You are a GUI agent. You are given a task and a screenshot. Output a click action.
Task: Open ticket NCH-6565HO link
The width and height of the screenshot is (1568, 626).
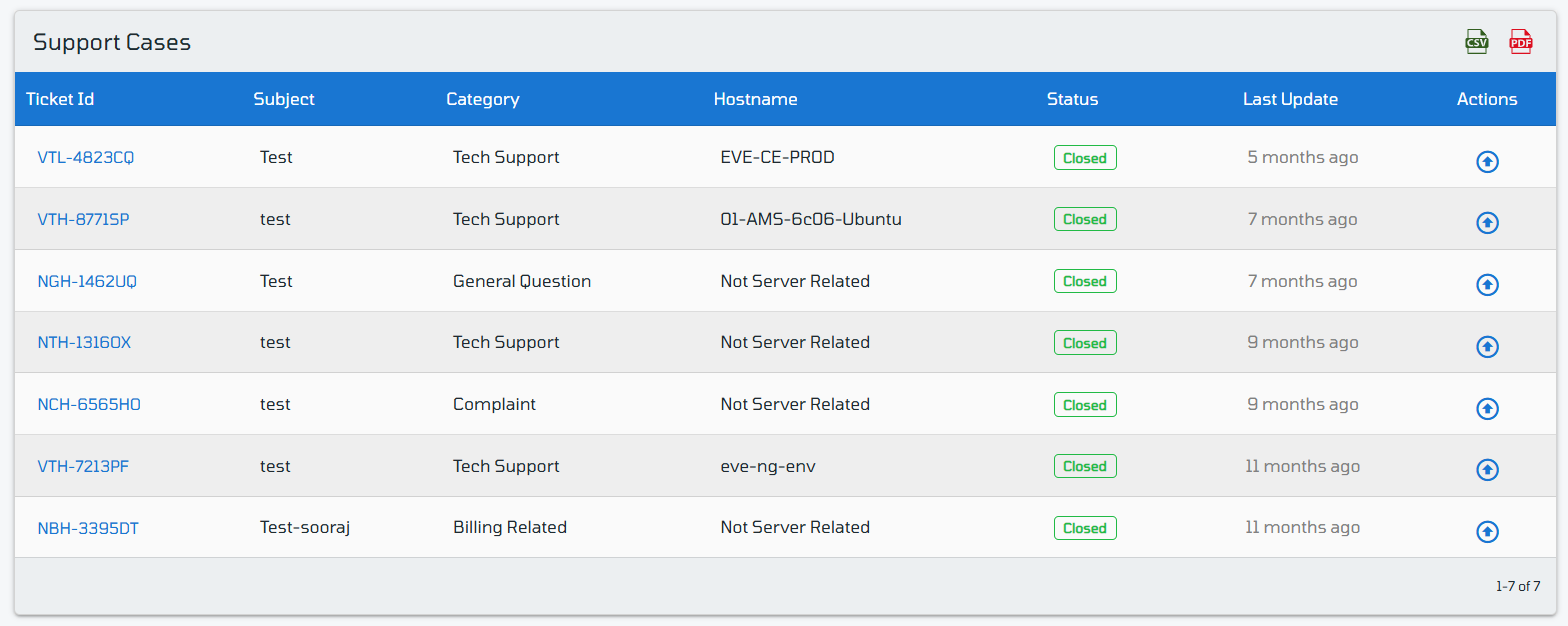click(x=89, y=404)
